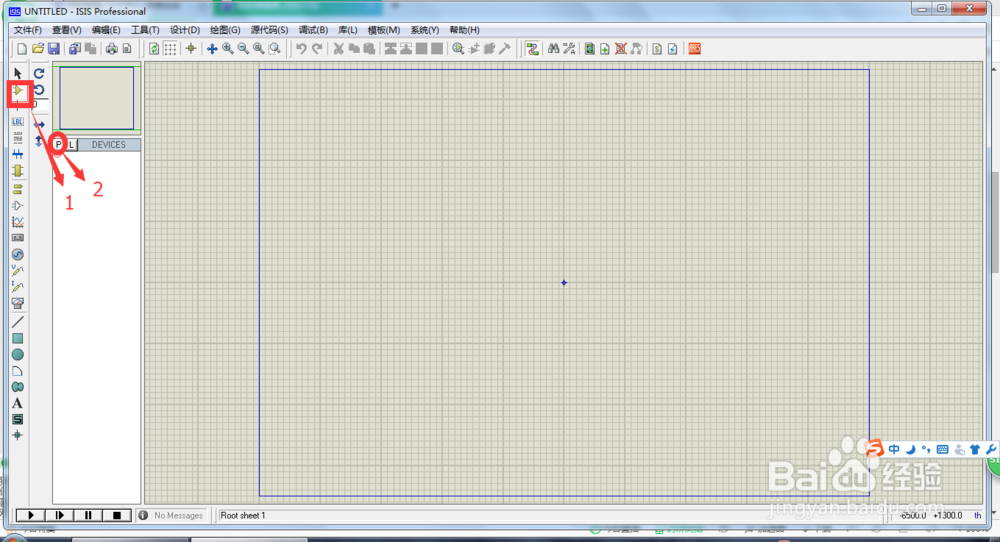1000x542 pixels.
Task: Click the horizontal X-Mirror icon
Action: [x=39, y=124]
